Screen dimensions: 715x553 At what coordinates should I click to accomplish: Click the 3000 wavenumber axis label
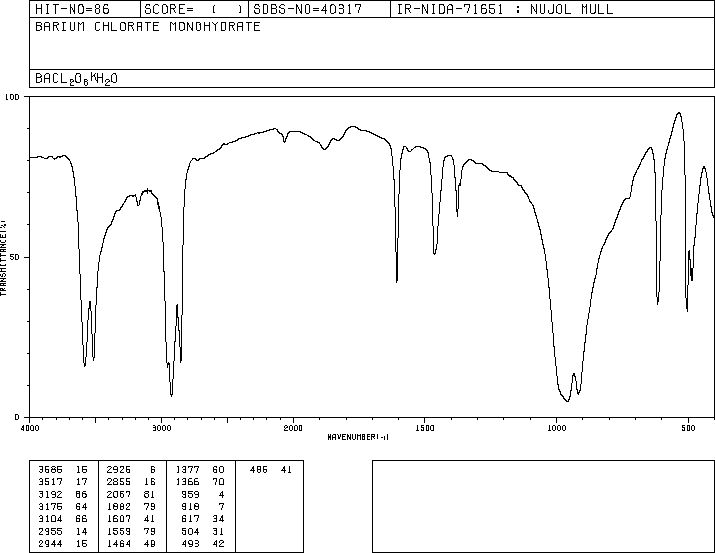(x=161, y=428)
